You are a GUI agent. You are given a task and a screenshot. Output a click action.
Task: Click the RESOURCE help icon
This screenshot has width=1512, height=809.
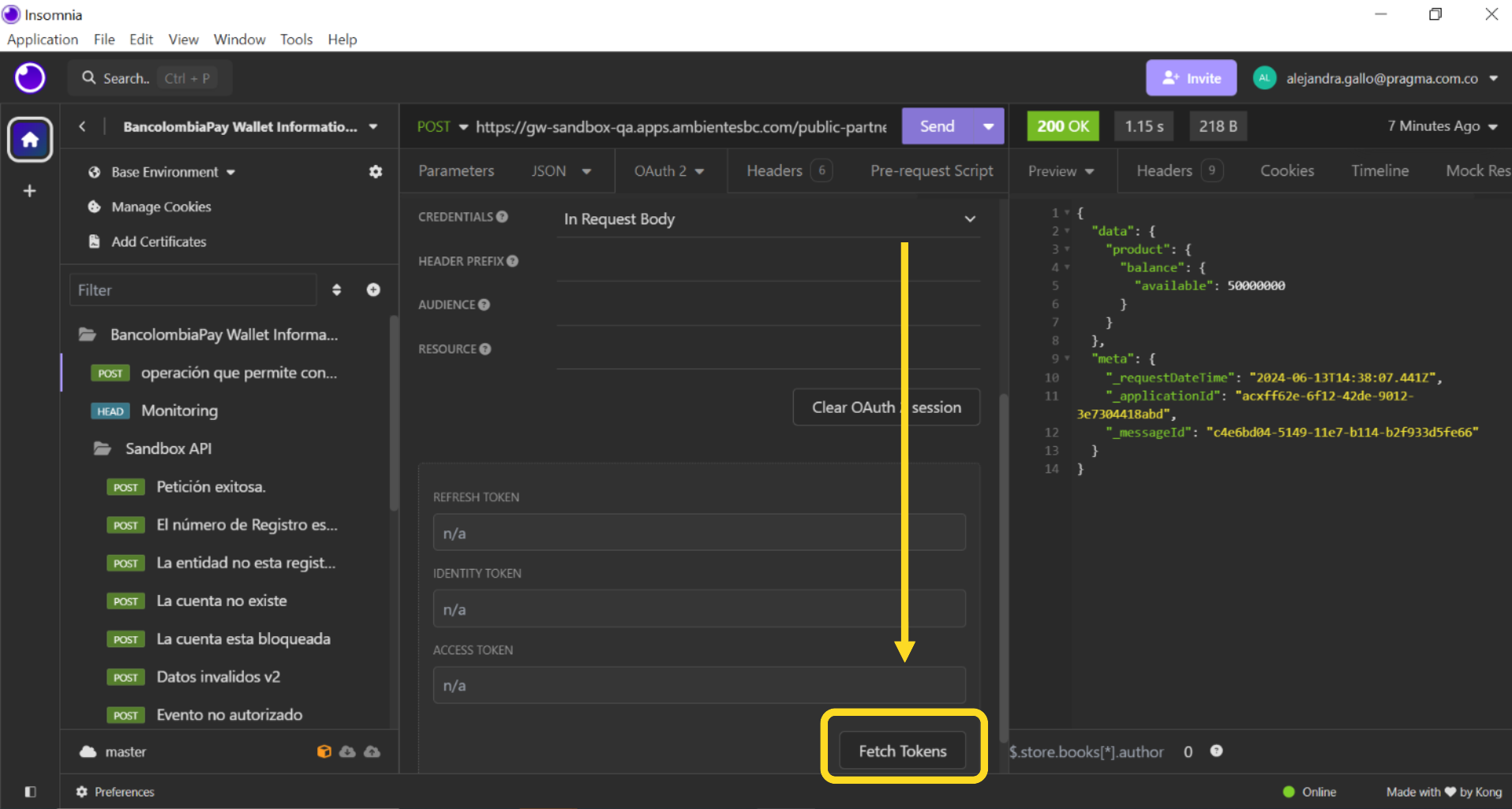click(485, 349)
